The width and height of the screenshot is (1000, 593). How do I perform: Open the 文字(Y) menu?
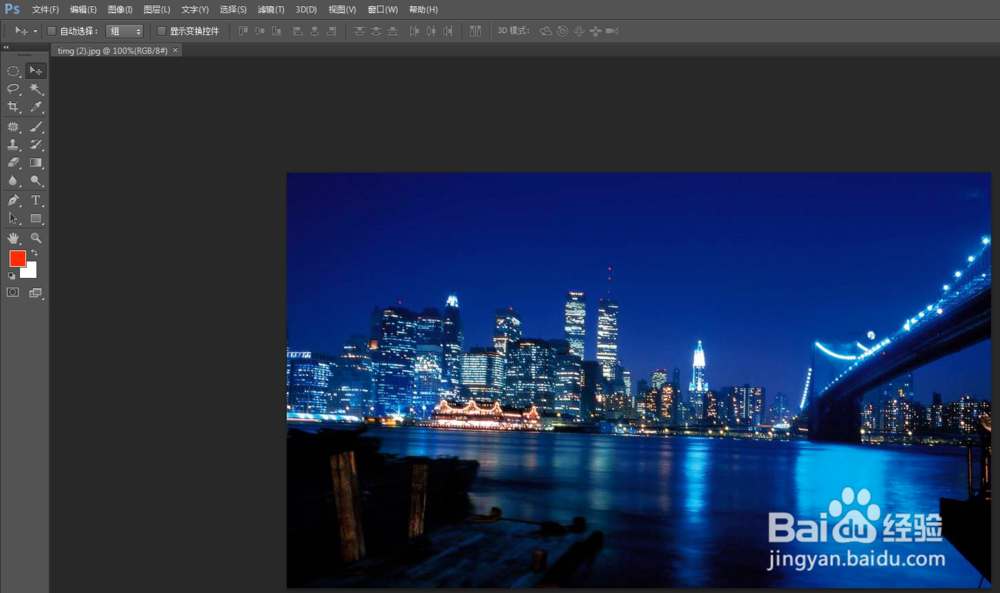[x=195, y=10]
